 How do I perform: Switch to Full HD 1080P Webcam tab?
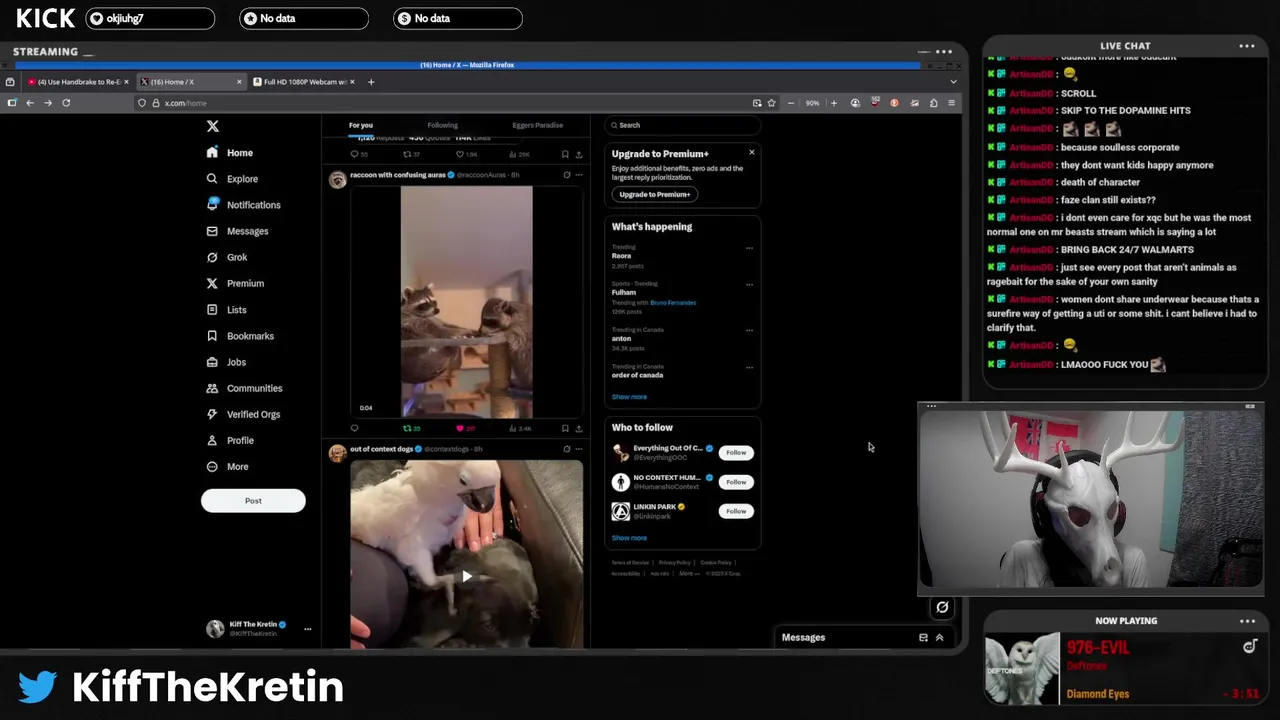(304, 82)
